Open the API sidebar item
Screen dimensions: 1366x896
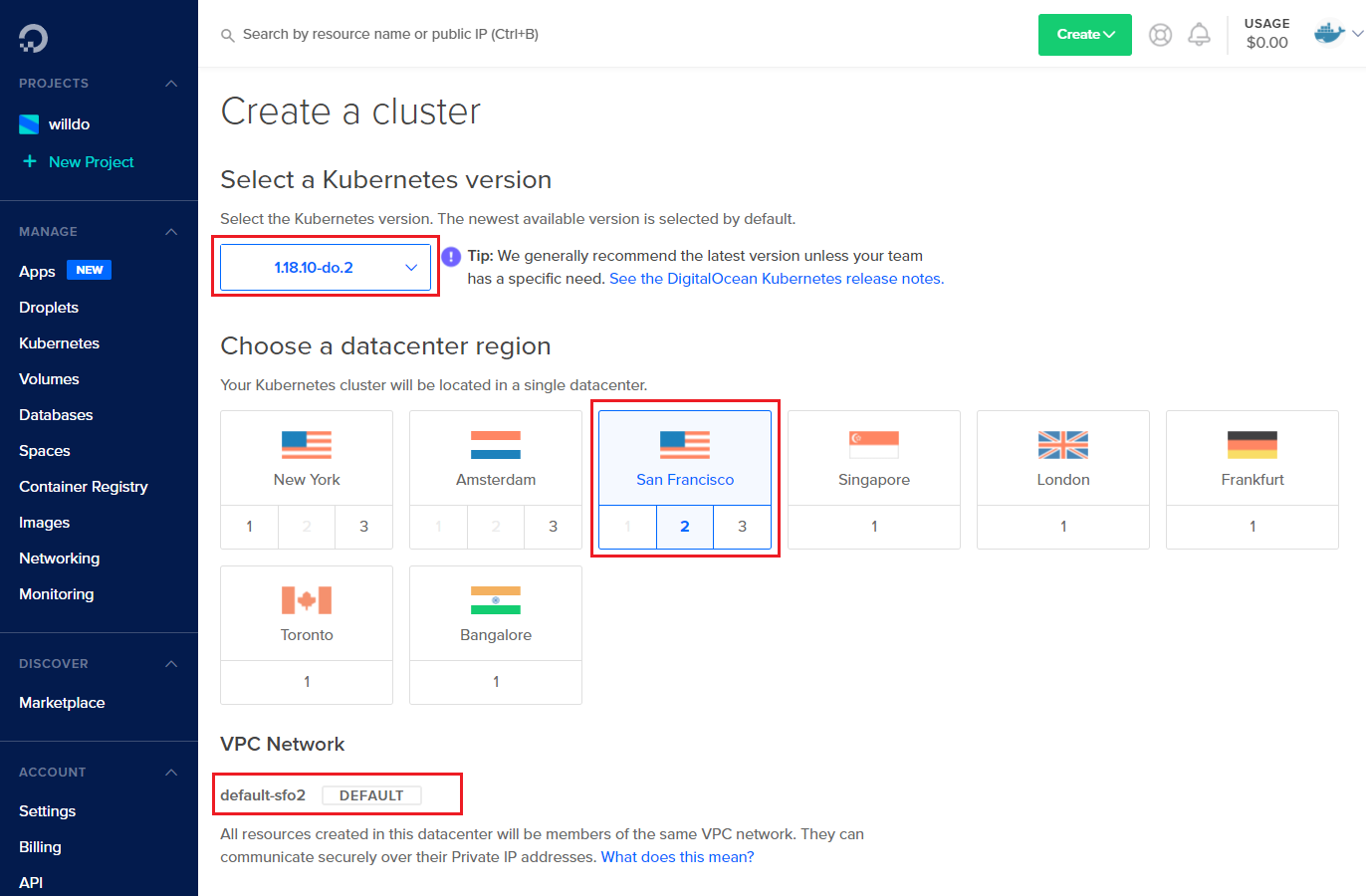pyautogui.click(x=31, y=883)
